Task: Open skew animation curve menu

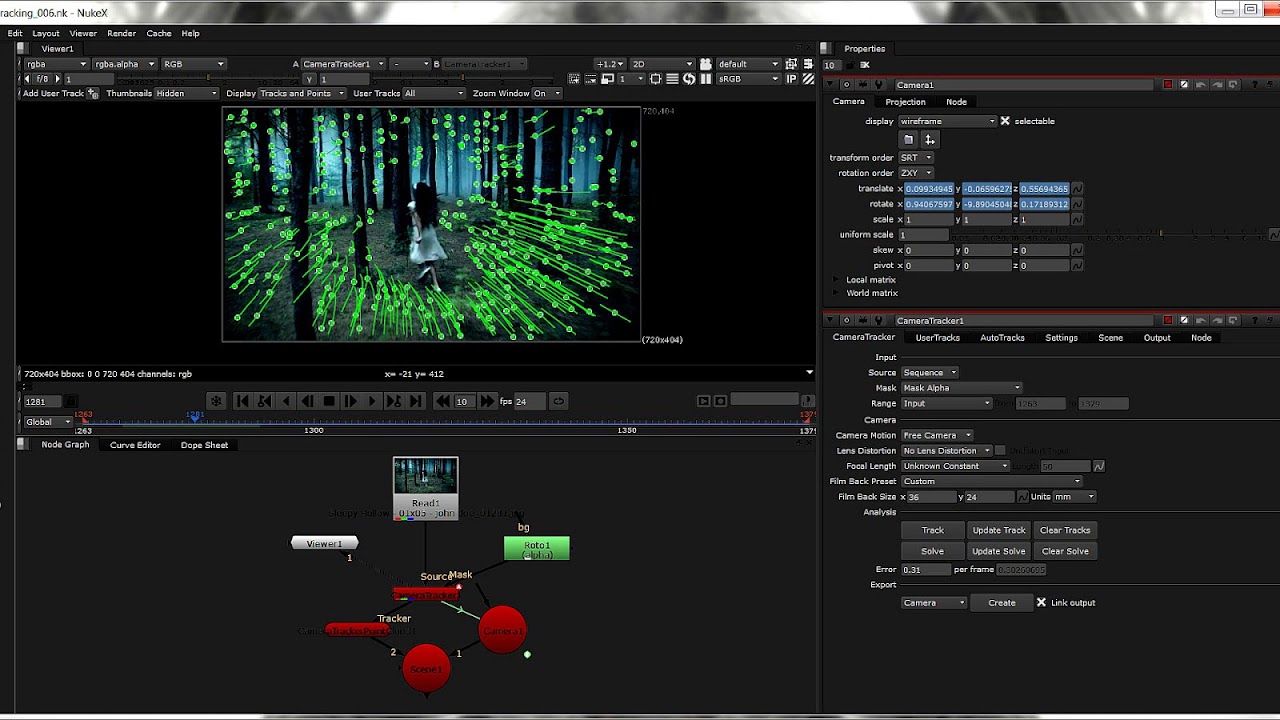Action: click(1077, 250)
